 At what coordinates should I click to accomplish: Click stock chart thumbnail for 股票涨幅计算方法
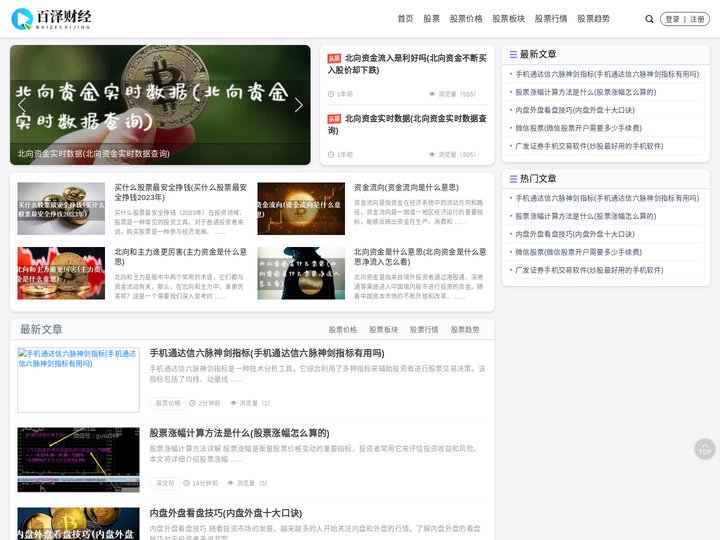(79, 460)
